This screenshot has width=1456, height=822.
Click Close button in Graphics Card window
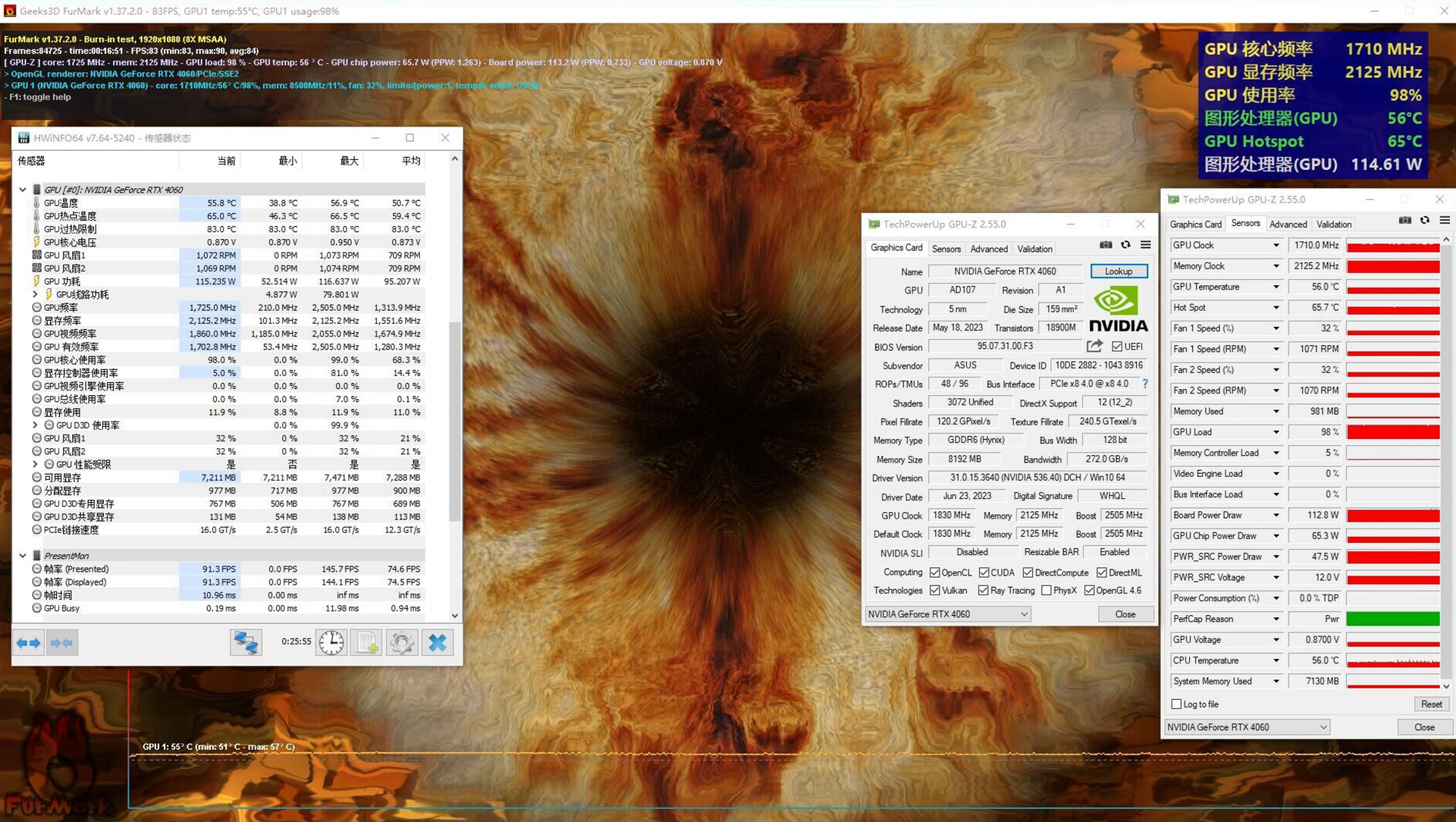pyautogui.click(x=1125, y=614)
